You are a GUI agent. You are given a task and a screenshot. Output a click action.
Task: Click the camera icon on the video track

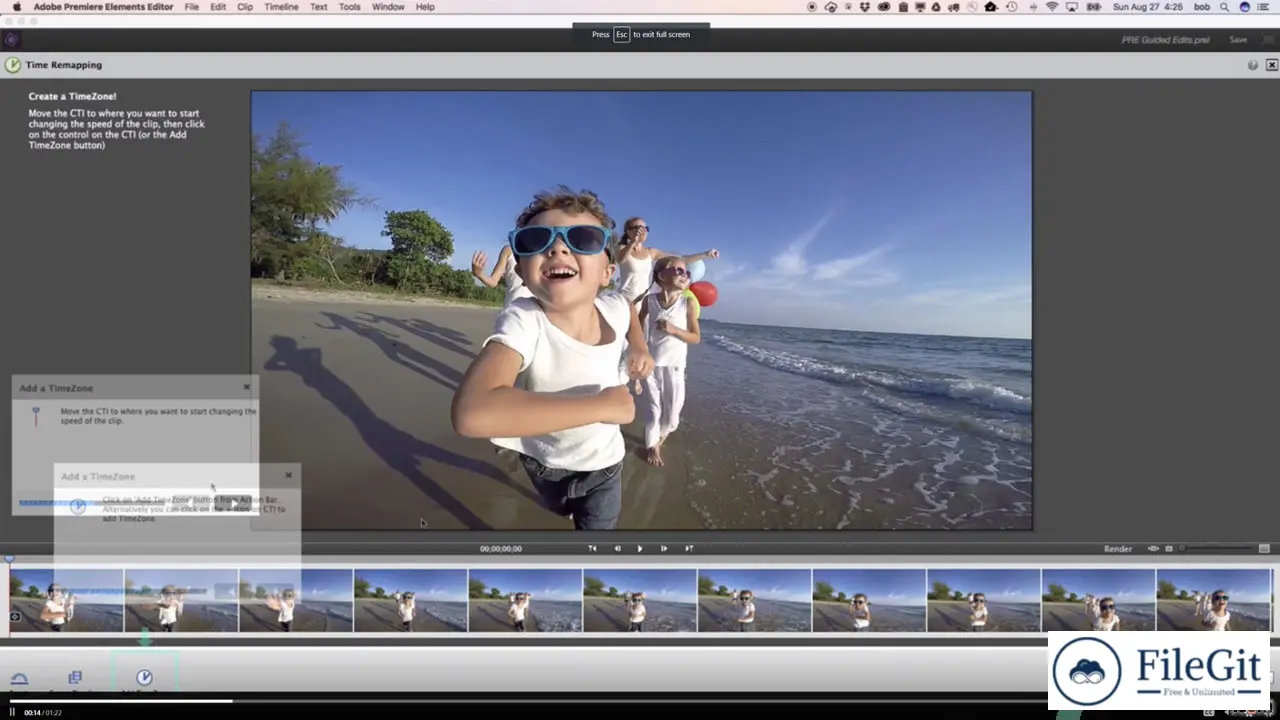[15, 617]
